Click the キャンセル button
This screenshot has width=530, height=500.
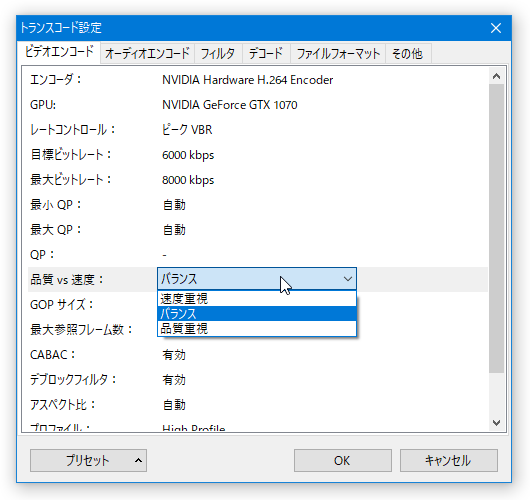coord(449,460)
